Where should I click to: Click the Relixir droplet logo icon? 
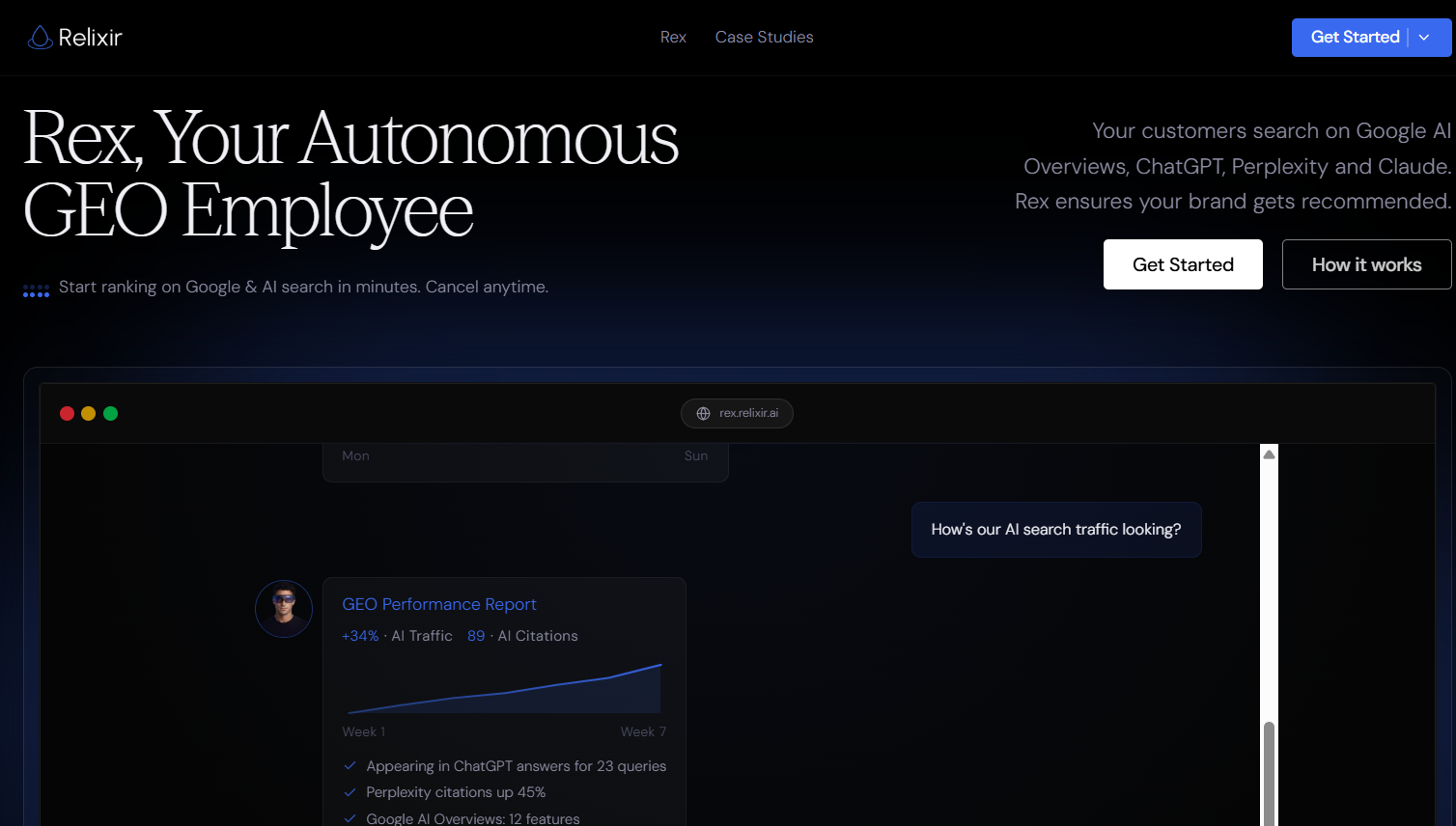tap(40, 38)
